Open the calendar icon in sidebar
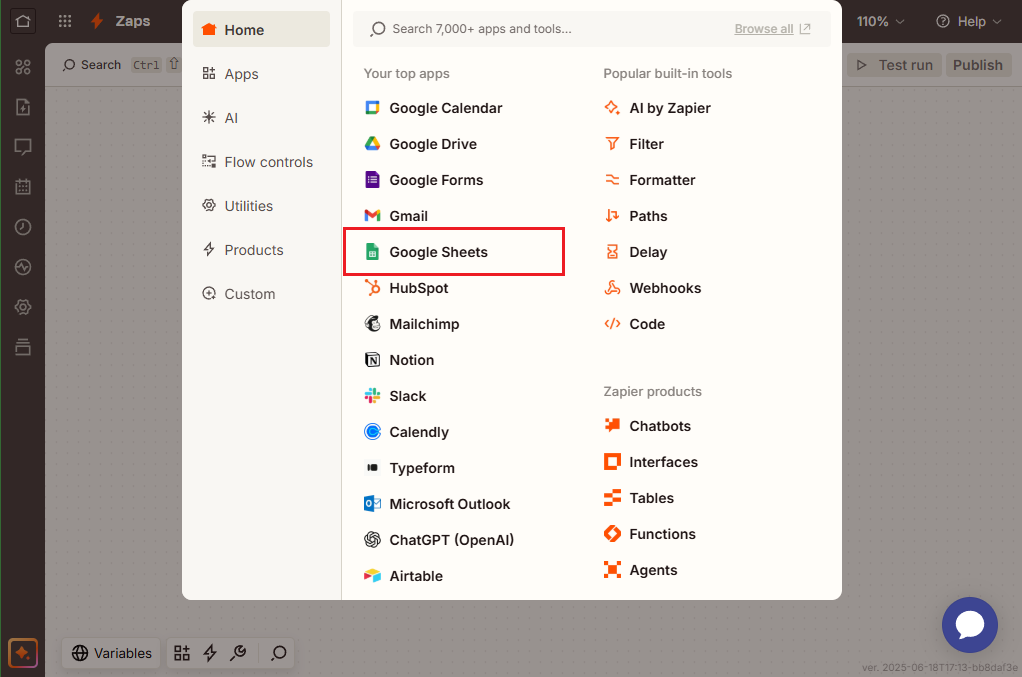Viewport: 1022px width, 677px height. coord(23,187)
